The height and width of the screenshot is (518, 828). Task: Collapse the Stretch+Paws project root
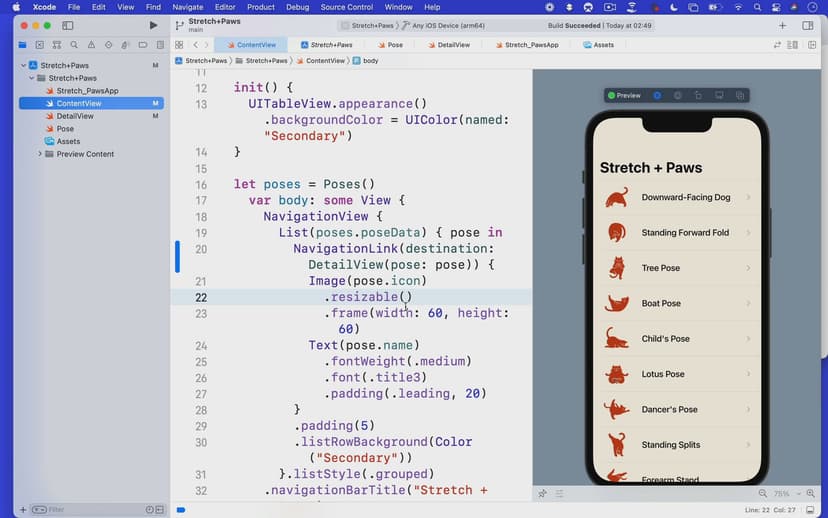(x=22, y=65)
